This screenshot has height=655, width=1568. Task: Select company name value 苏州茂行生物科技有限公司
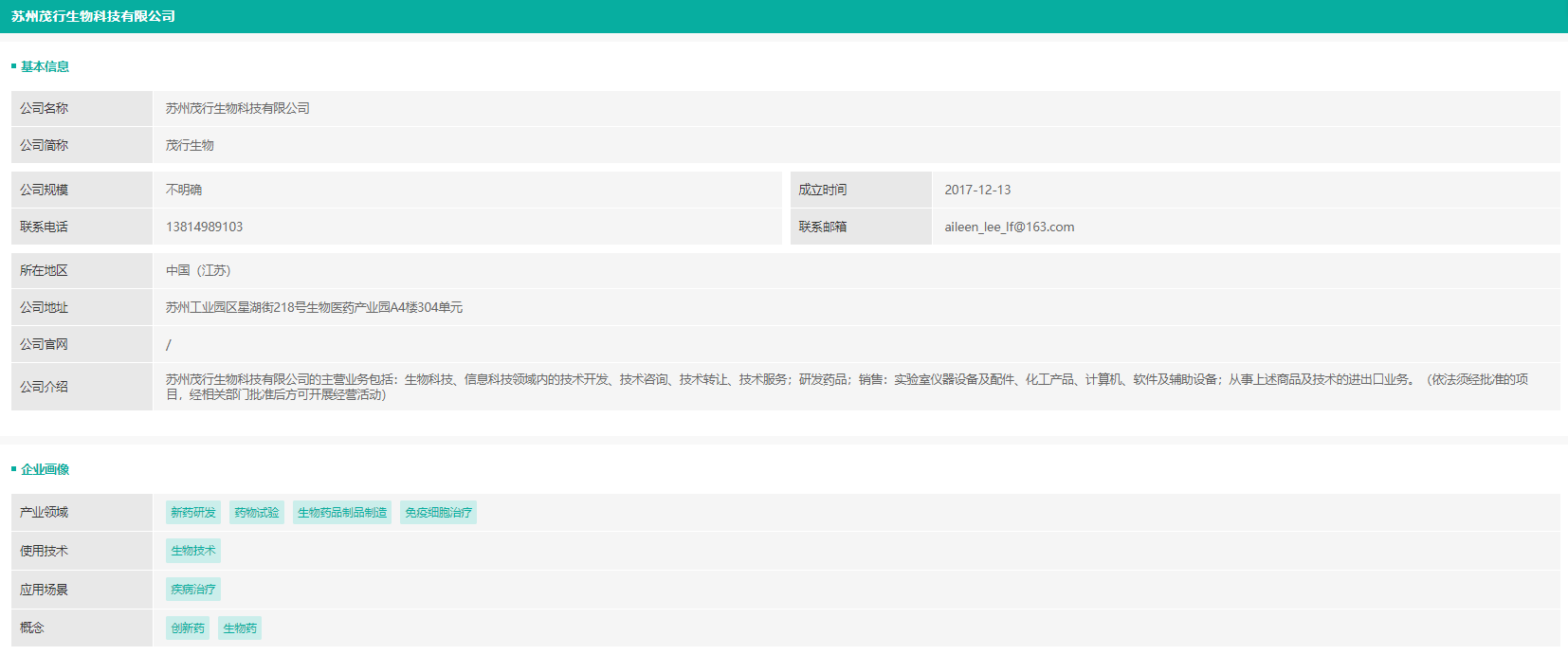[x=238, y=108]
